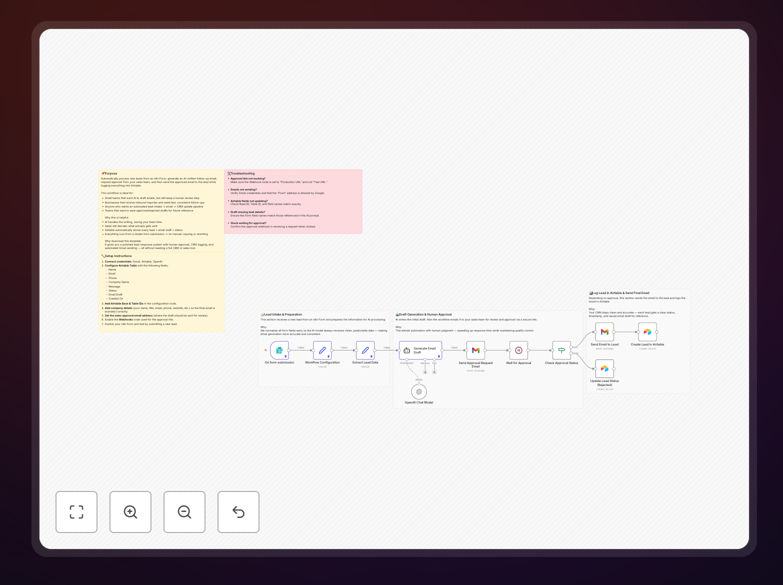The height and width of the screenshot is (585, 783).
Task: Open the Create Lead in Airtable node
Action: (x=647, y=332)
